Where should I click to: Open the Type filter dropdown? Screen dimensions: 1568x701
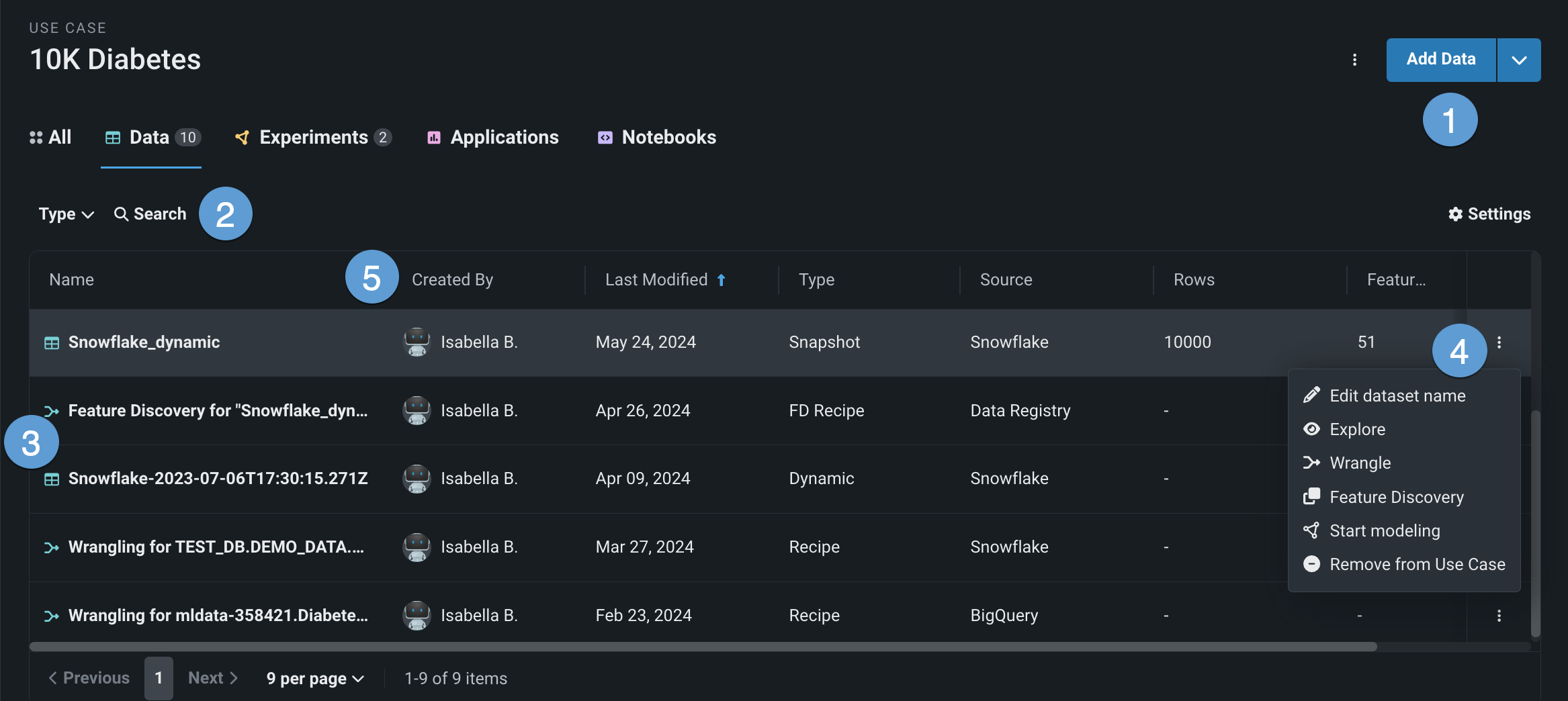[66, 214]
